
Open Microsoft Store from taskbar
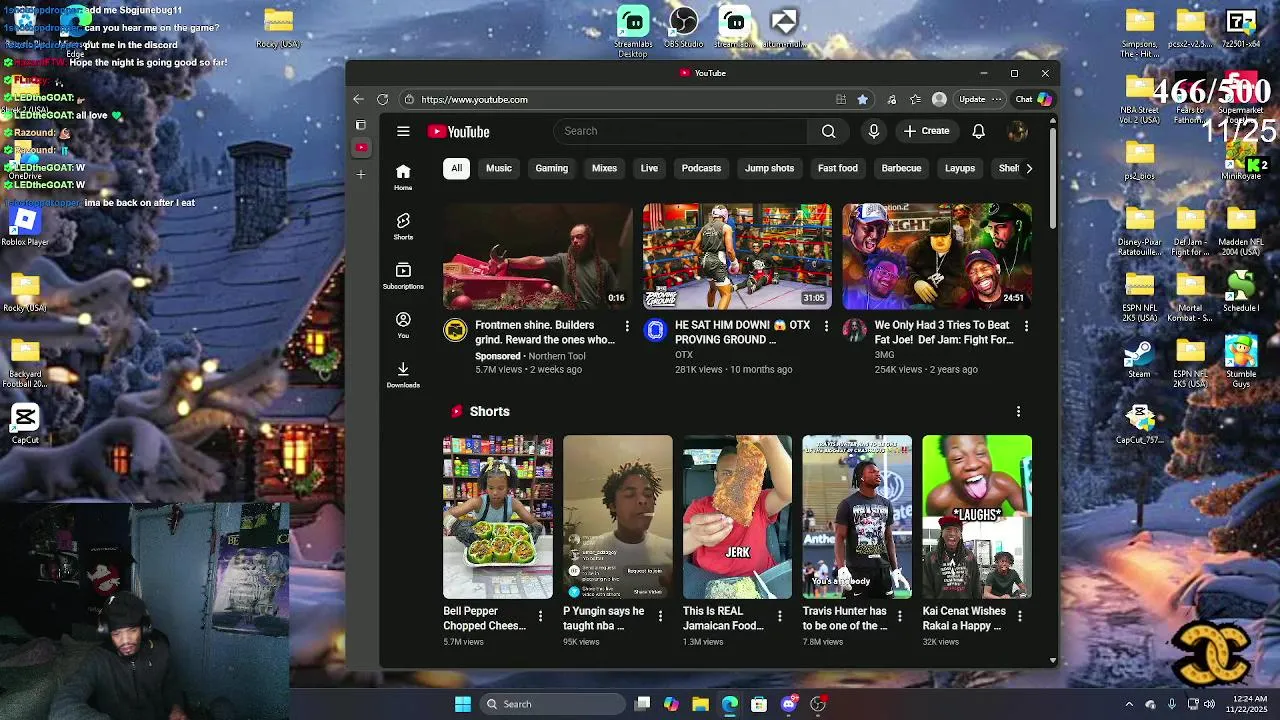pyautogui.click(x=759, y=704)
